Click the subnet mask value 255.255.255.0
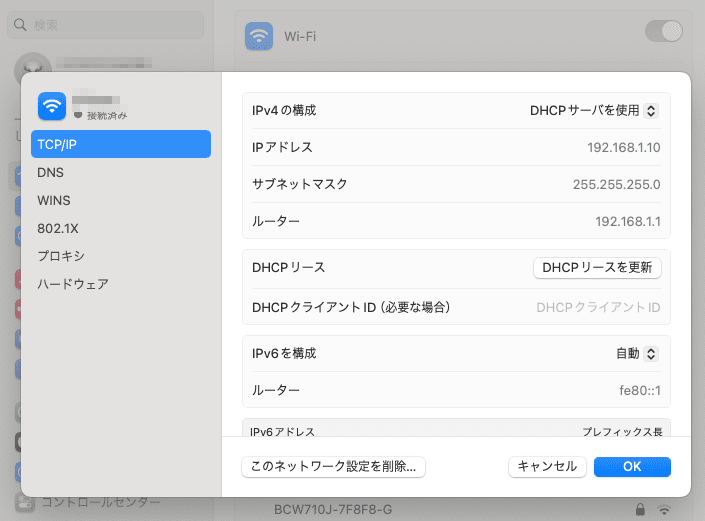The height and width of the screenshot is (521, 705). [616, 184]
